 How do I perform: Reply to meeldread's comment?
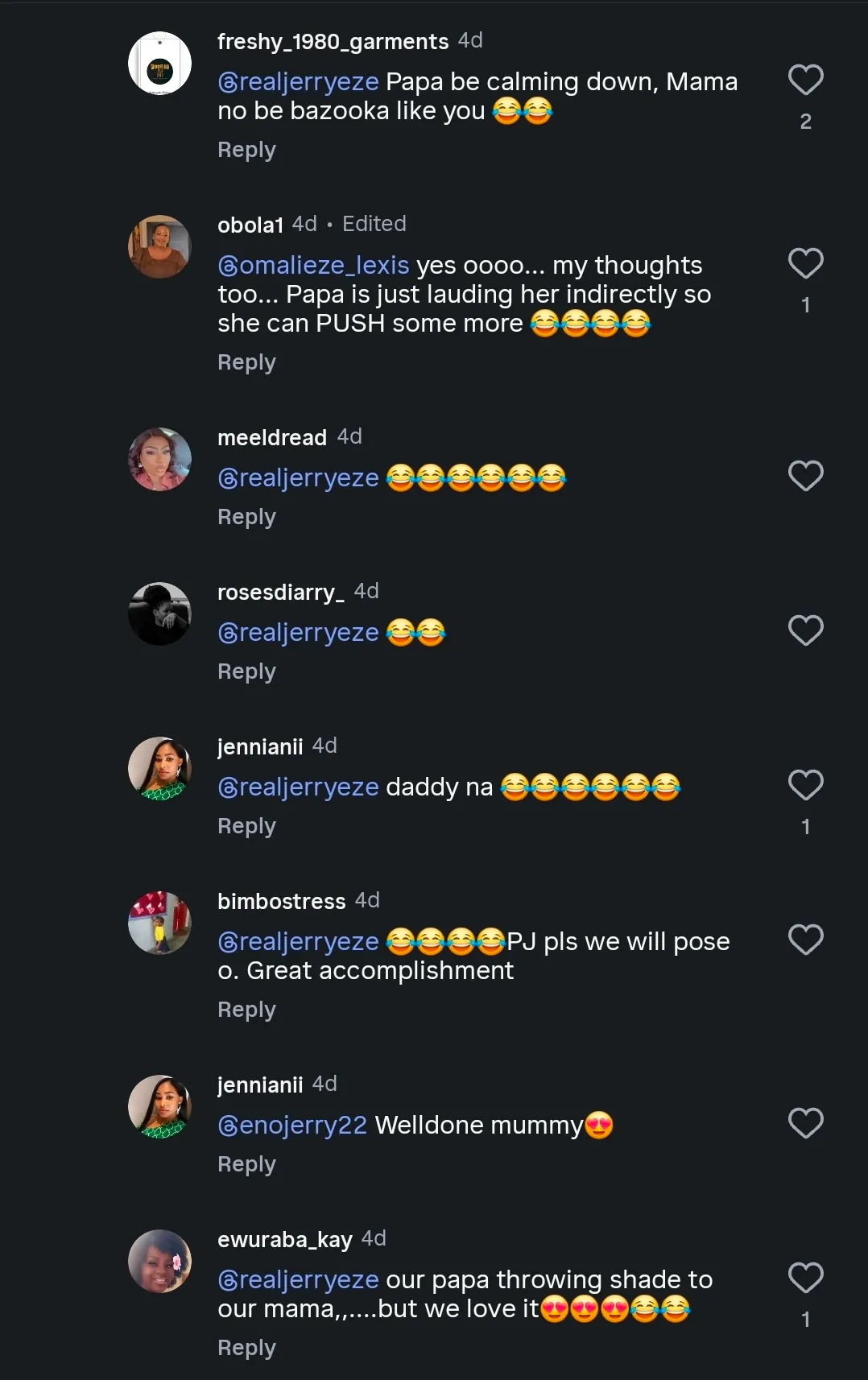(x=246, y=517)
